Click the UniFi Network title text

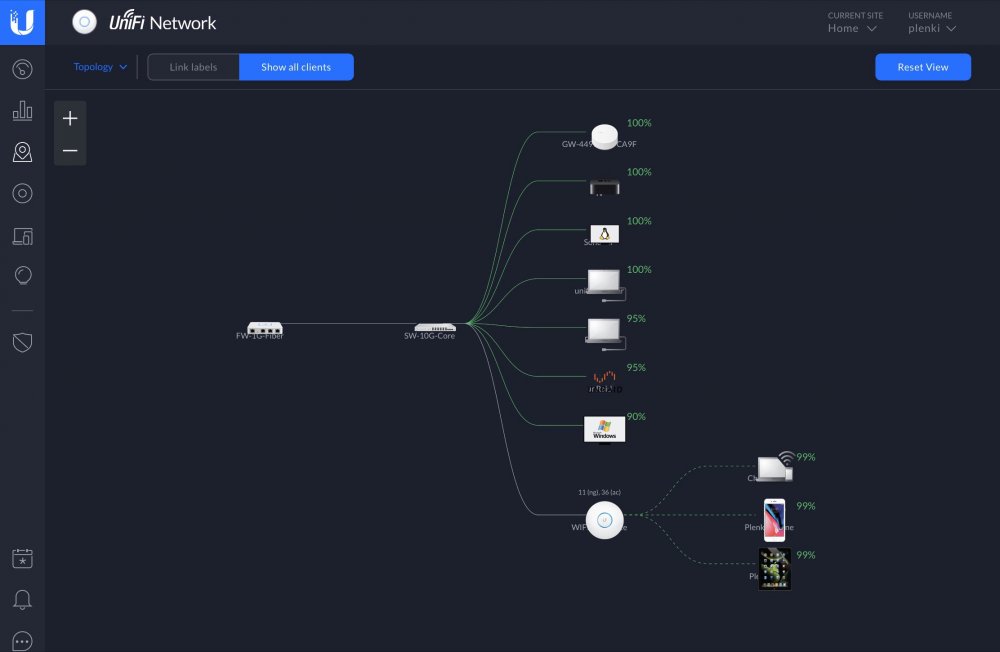point(163,22)
